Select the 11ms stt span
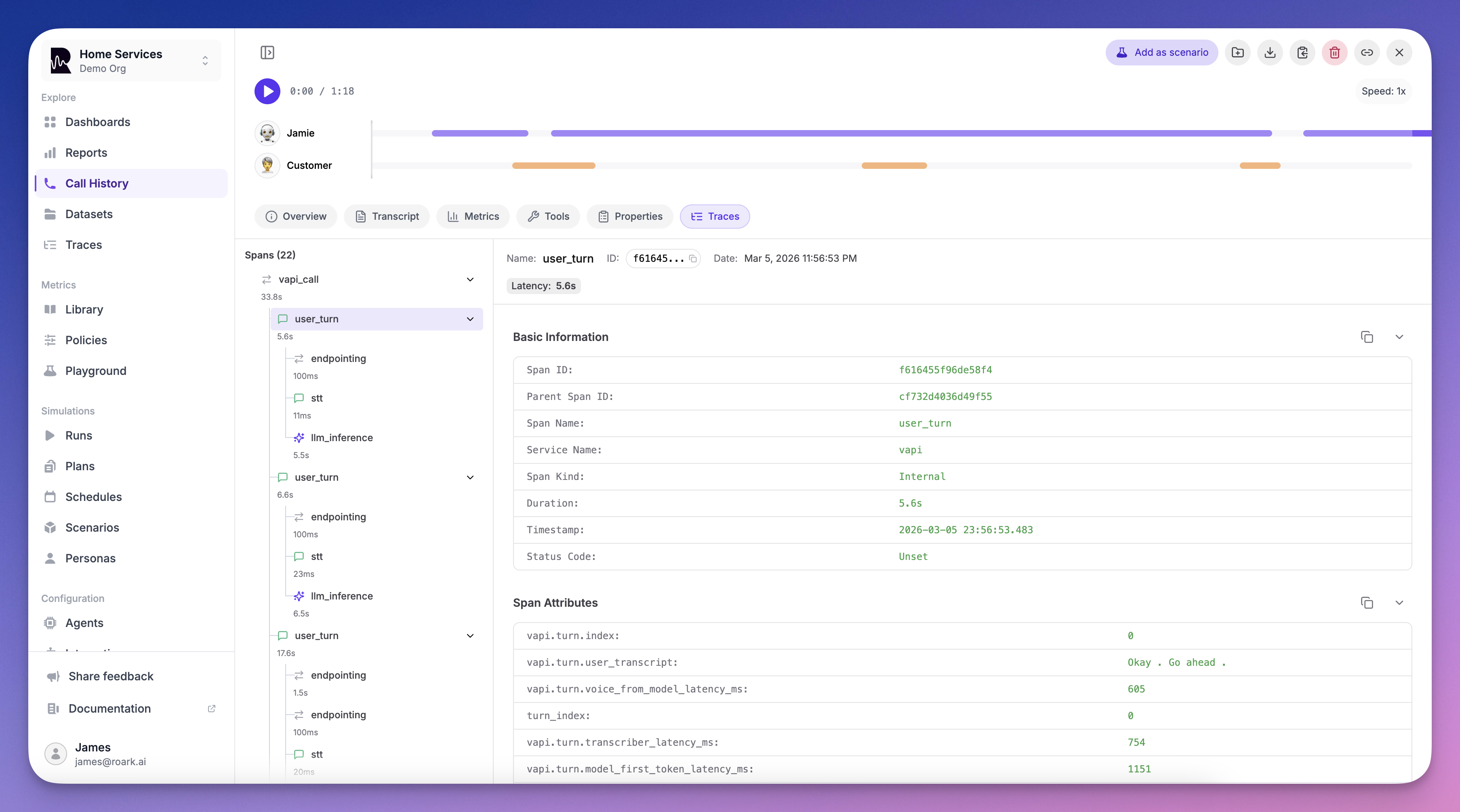Screen dimensions: 1460x812 tap(384, 398)
